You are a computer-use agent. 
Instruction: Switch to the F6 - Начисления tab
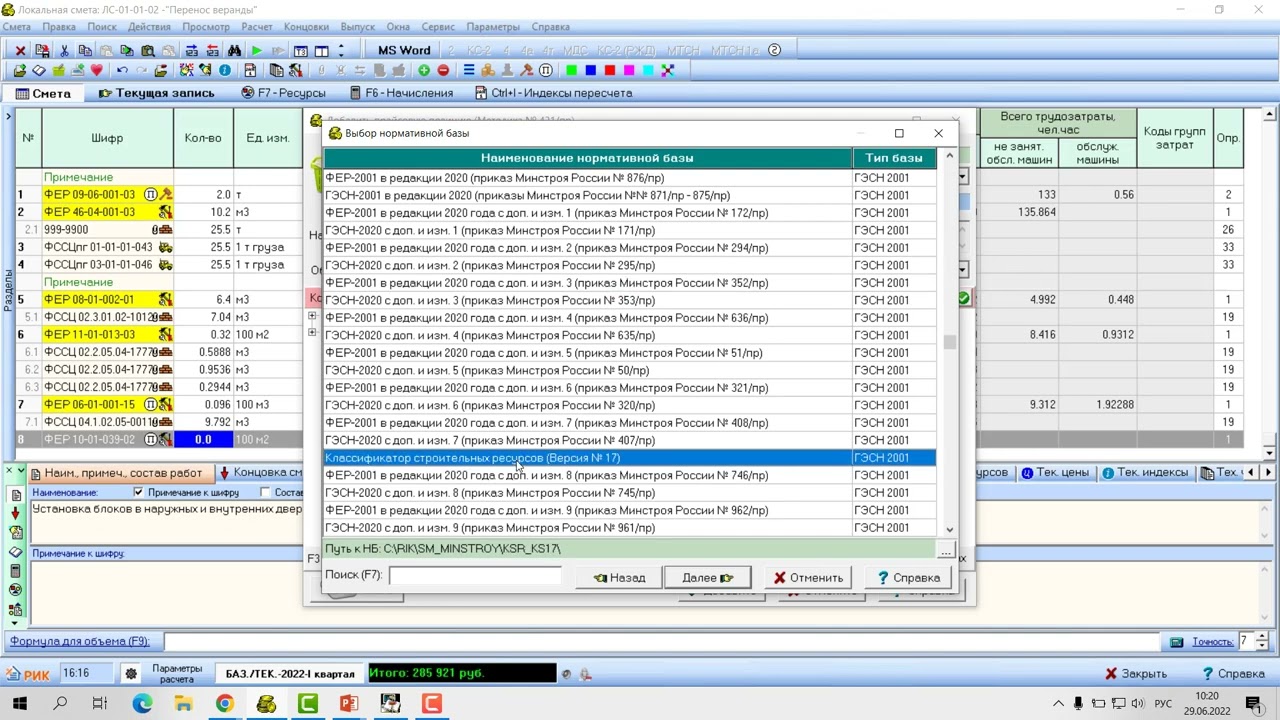400,93
